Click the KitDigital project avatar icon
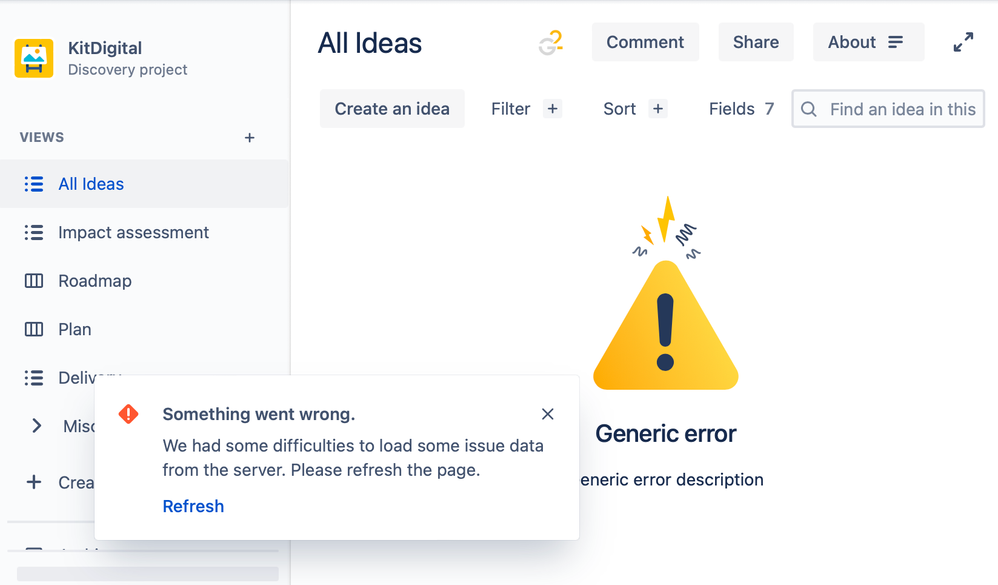The height and width of the screenshot is (585, 998). (x=34, y=59)
